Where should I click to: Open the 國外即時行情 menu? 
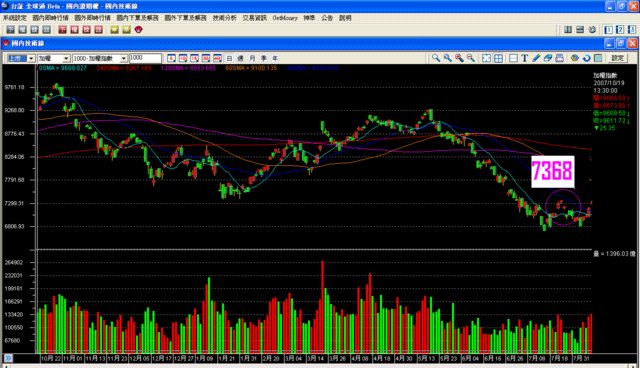pyautogui.click(x=93, y=18)
